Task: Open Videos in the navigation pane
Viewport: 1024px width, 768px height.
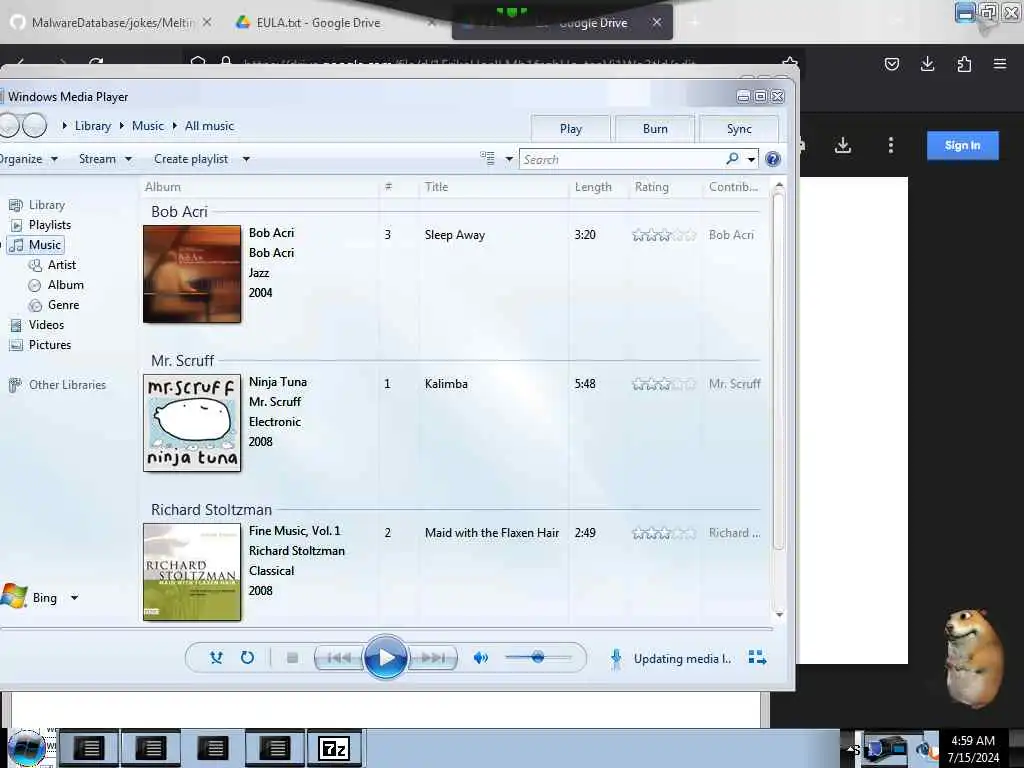Action: click(x=46, y=325)
